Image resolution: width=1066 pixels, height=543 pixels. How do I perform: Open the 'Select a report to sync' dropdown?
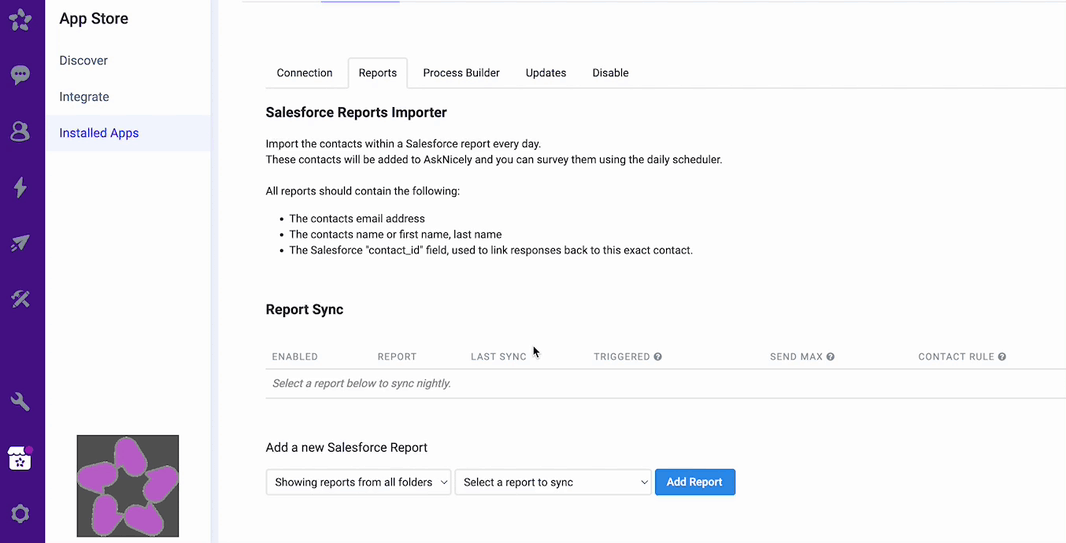click(553, 482)
